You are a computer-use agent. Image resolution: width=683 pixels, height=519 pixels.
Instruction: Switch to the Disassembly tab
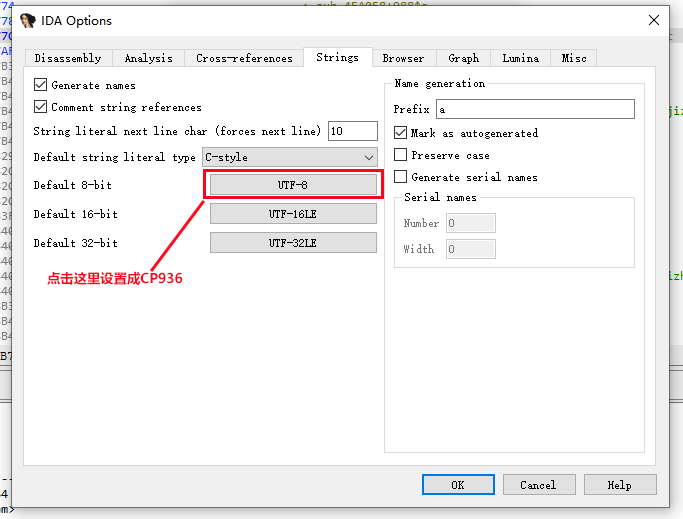tap(68, 58)
